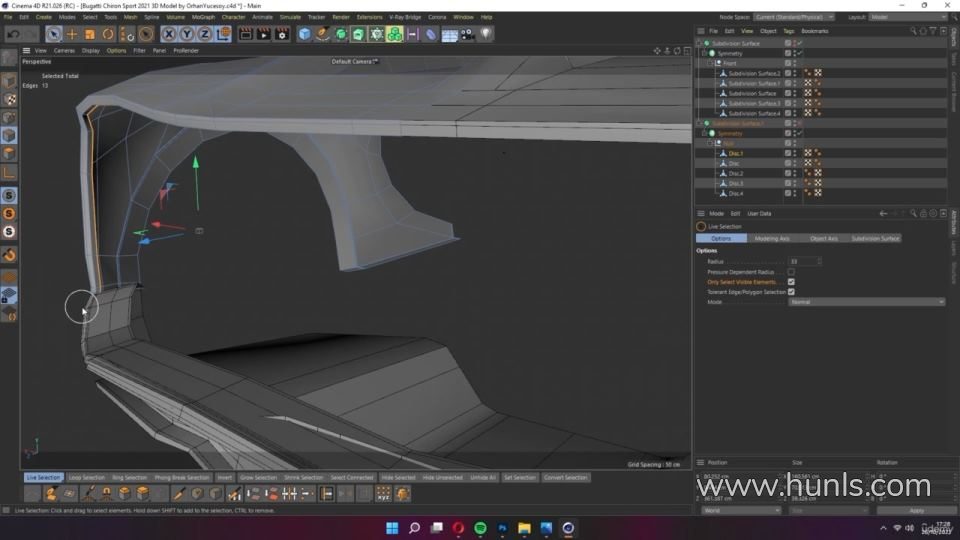Click Set Selection button
Screen dimensions: 960x540
pyautogui.click(x=519, y=478)
